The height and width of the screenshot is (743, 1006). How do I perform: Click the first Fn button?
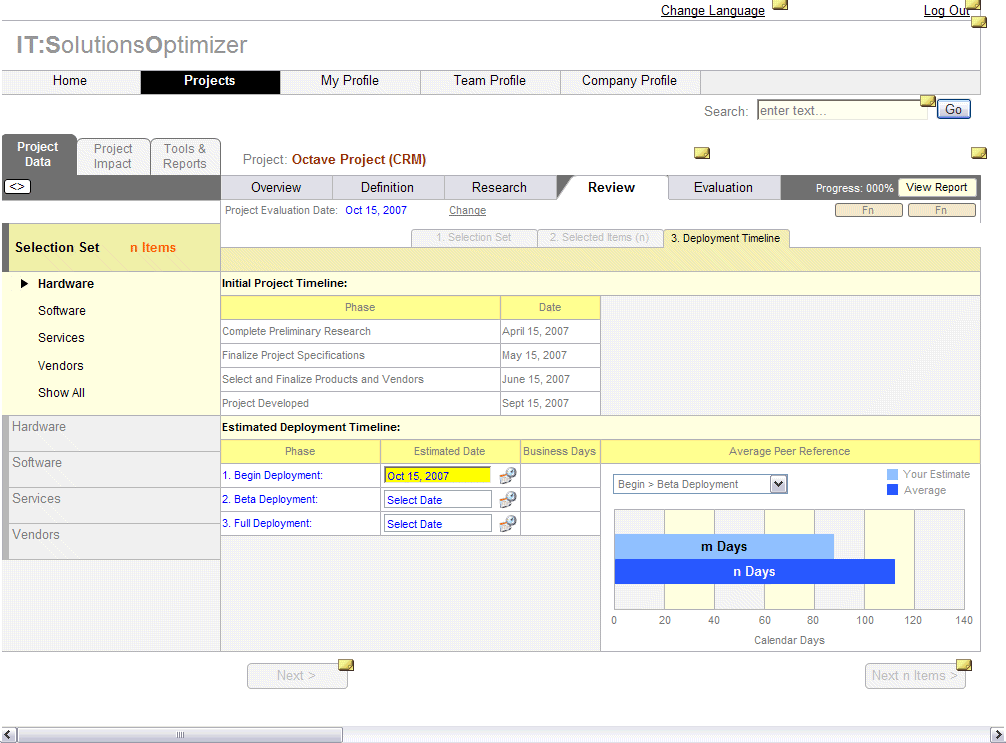868,210
